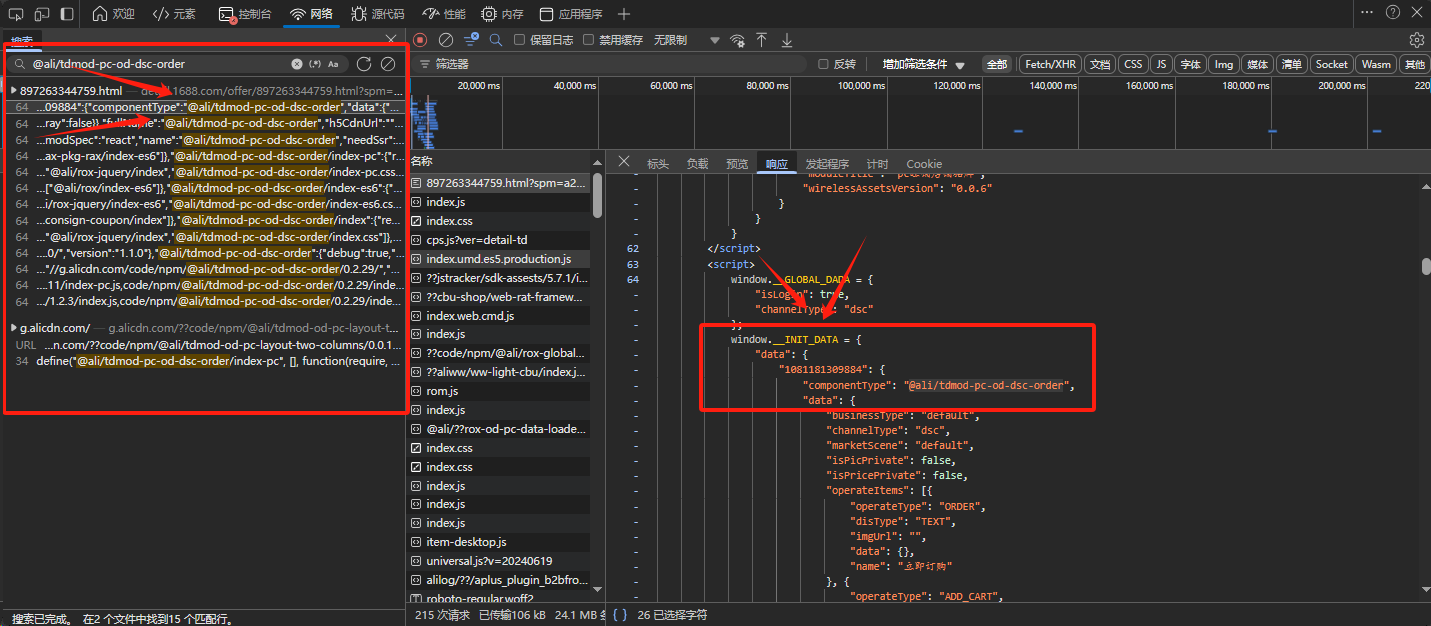1431x626 pixels.
Task: Collapse the 897263344759.html search result group
Action: tap(13, 90)
